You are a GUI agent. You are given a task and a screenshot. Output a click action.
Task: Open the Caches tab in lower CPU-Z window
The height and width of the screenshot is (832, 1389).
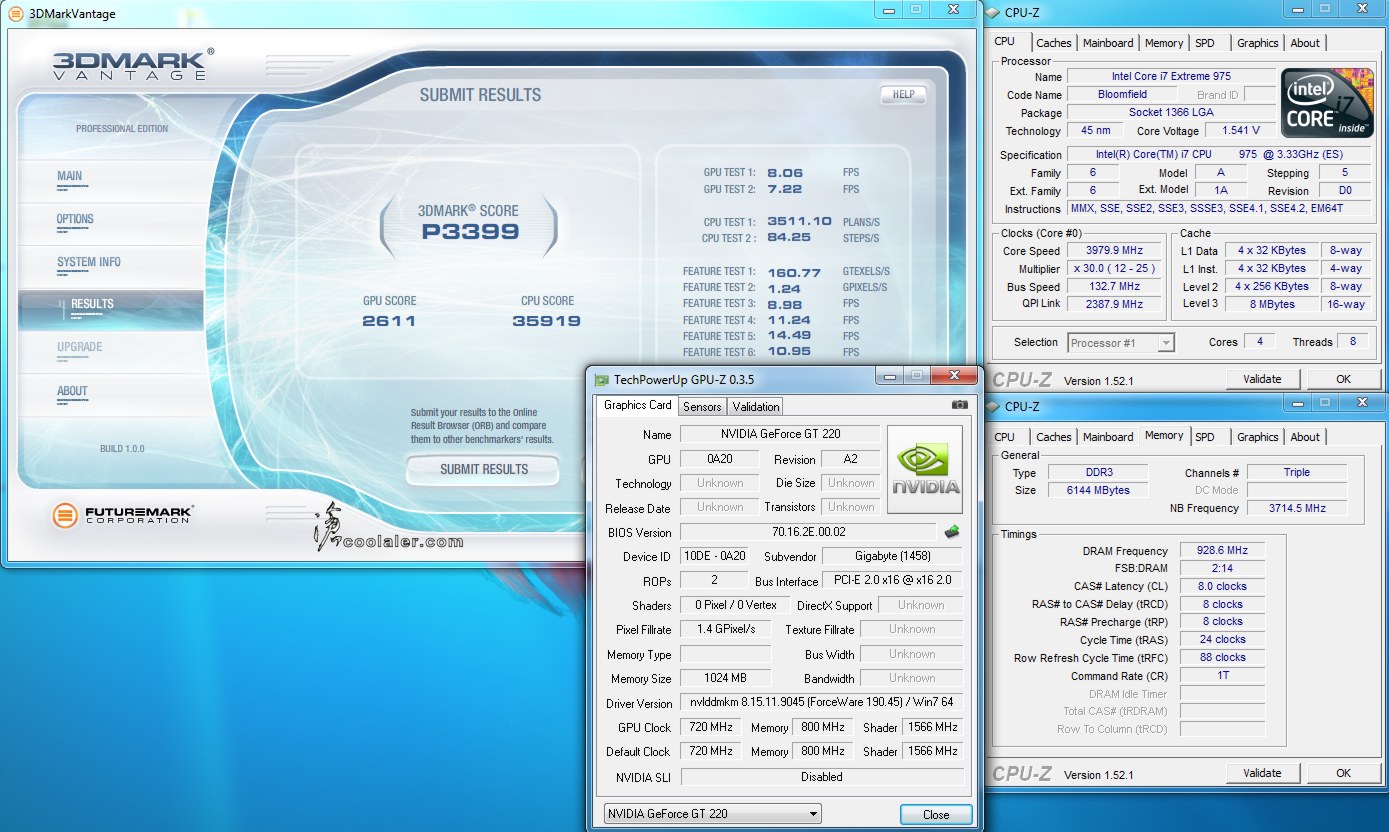[x=1053, y=437]
